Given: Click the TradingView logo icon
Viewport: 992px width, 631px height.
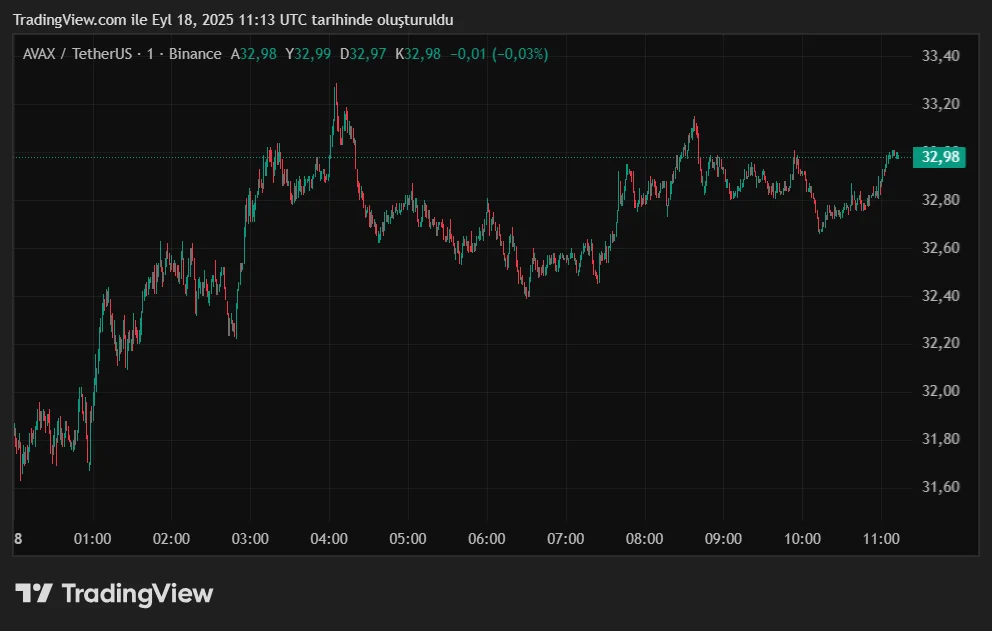Looking at the screenshot, I should 35,593.
